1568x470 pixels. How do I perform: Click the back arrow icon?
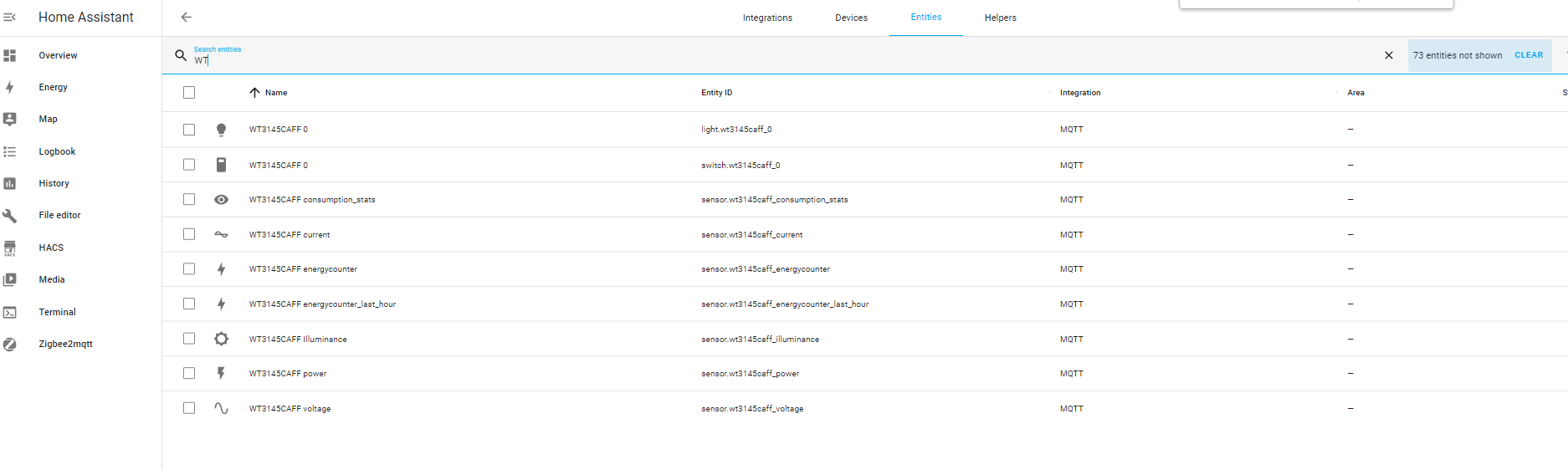click(187, 17)
